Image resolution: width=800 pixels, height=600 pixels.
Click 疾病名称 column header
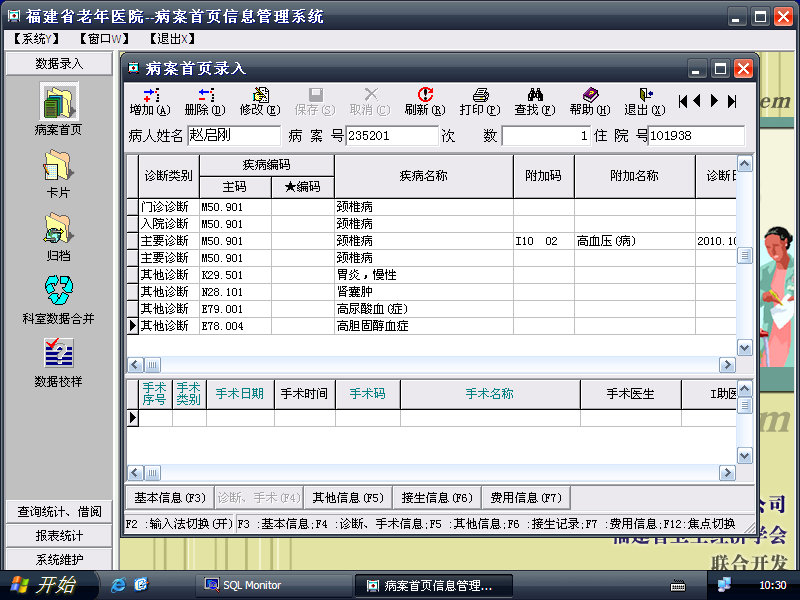[x=424, y=176]
